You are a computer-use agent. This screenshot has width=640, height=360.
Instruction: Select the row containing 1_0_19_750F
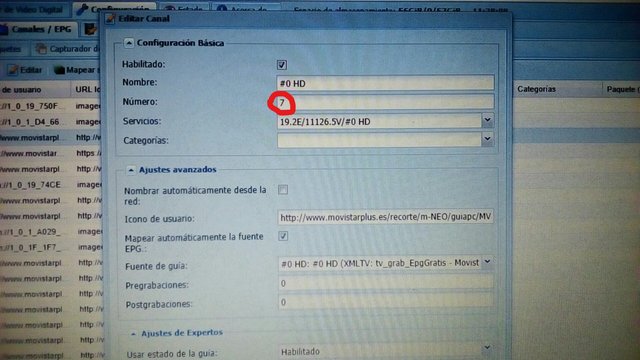(x=51, y=106)
